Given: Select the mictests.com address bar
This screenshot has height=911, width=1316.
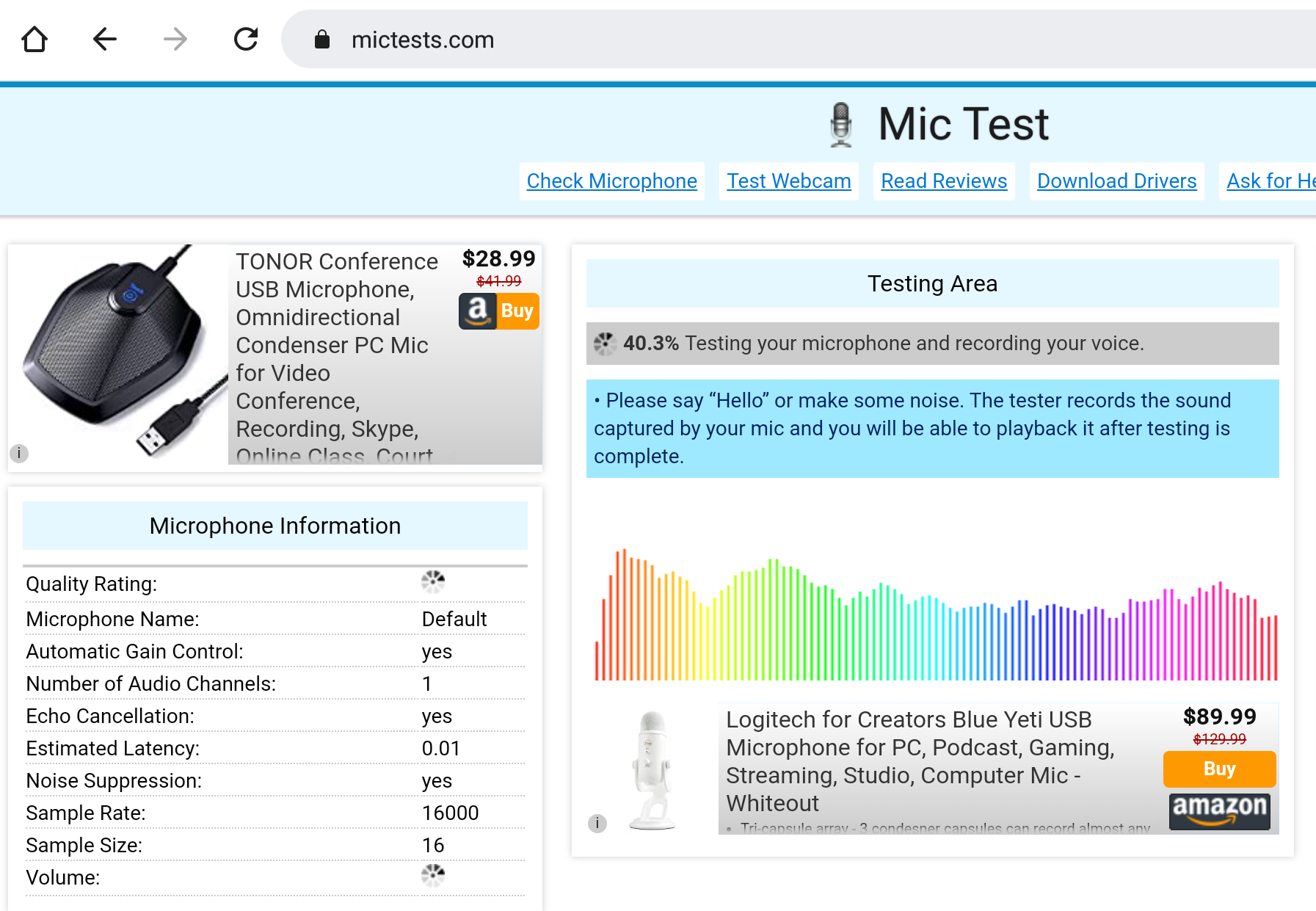Looking at the screenshot, I should pos(799,40).
